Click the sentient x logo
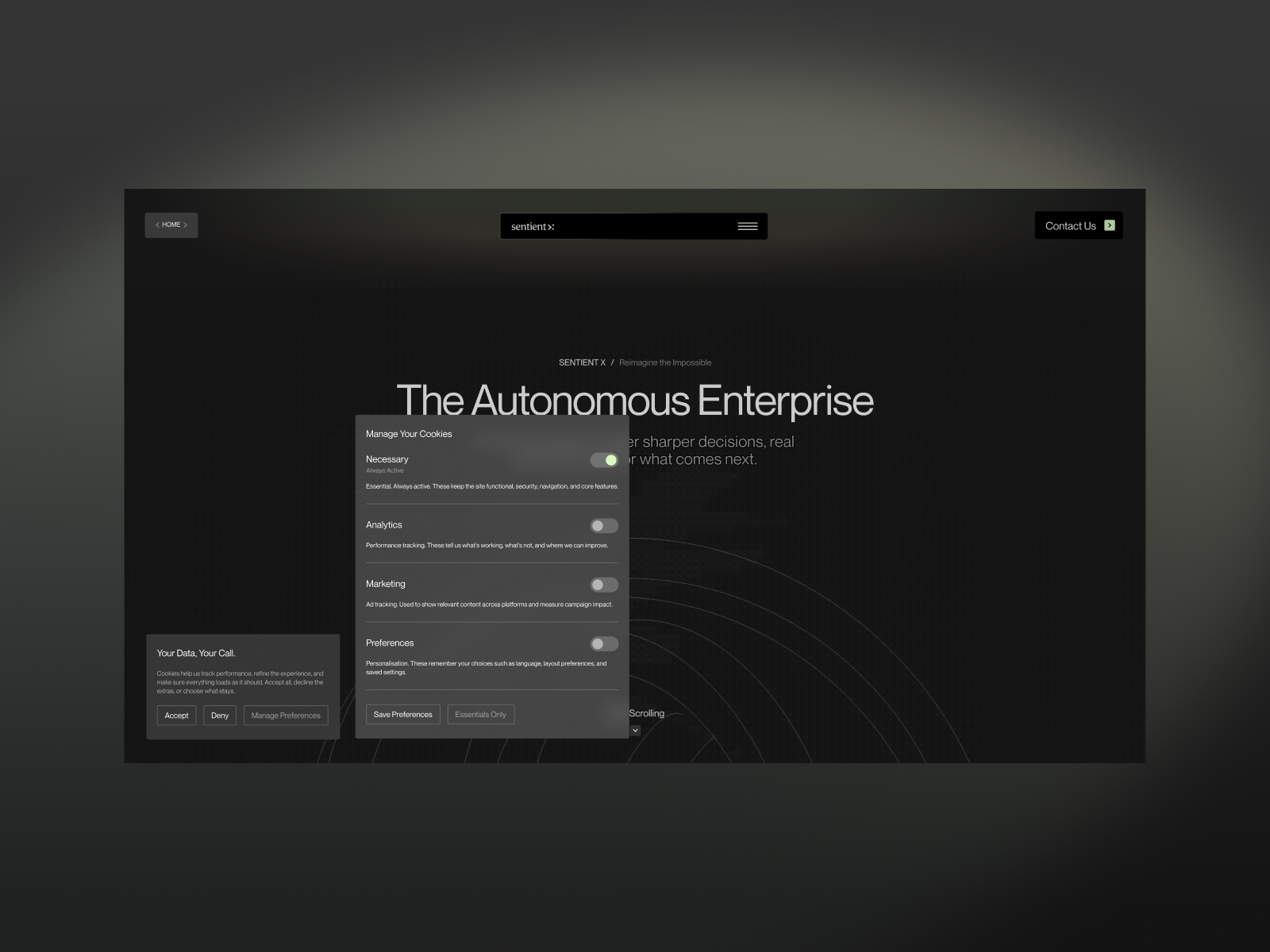Viewport: 1270px width, 952px height. (x=533, y=226)
